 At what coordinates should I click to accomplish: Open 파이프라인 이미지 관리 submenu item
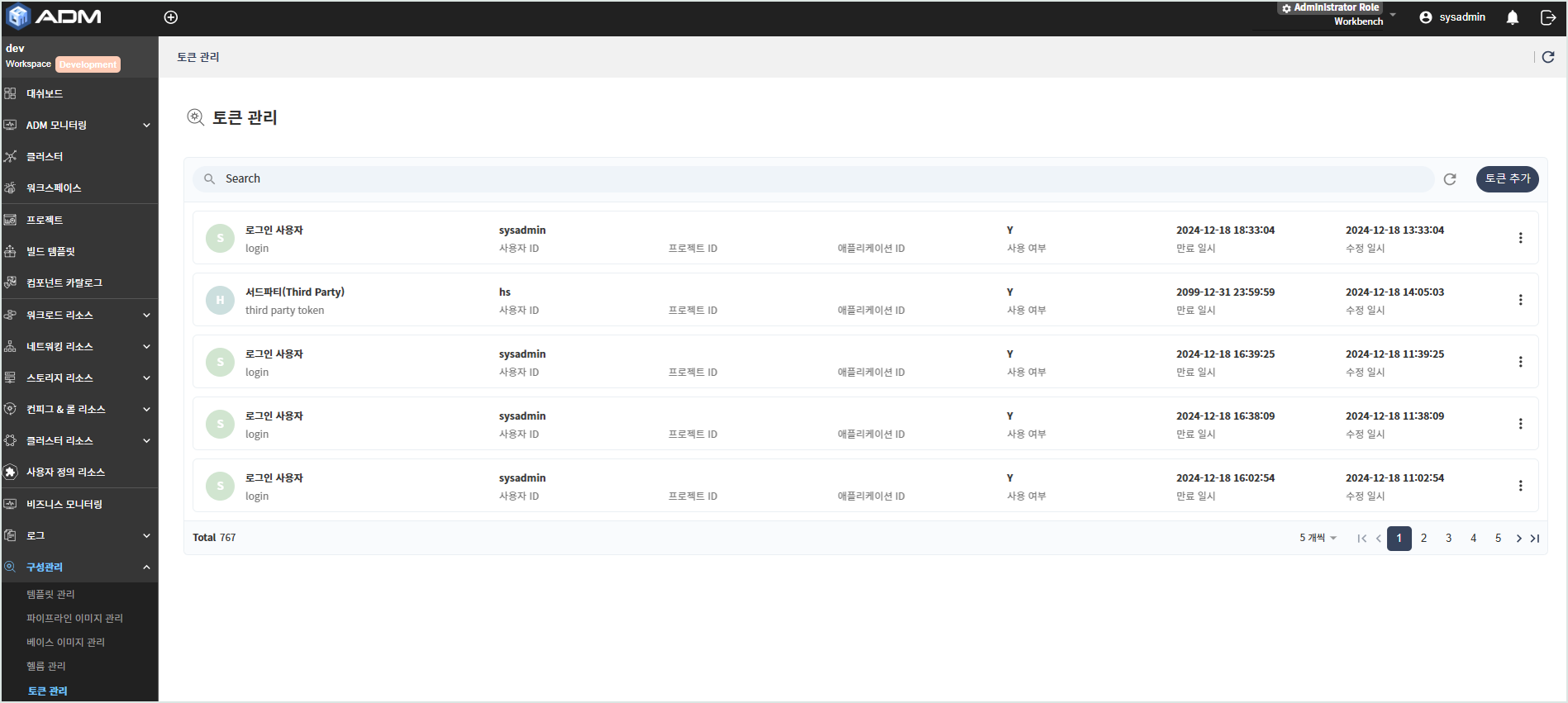pos(74,618)
